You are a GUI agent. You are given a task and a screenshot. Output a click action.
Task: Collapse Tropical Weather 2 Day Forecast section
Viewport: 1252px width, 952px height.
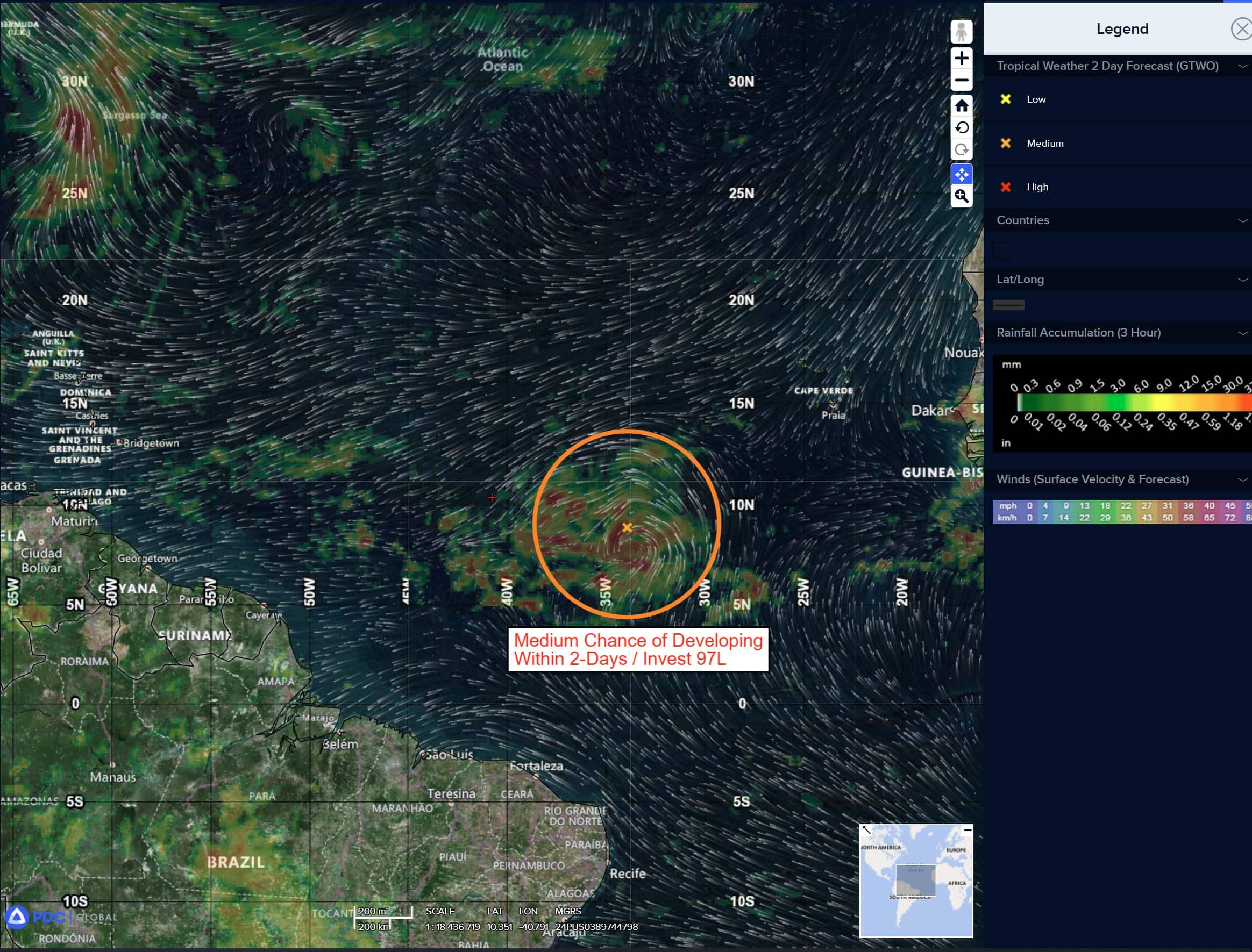[1242, 66]
